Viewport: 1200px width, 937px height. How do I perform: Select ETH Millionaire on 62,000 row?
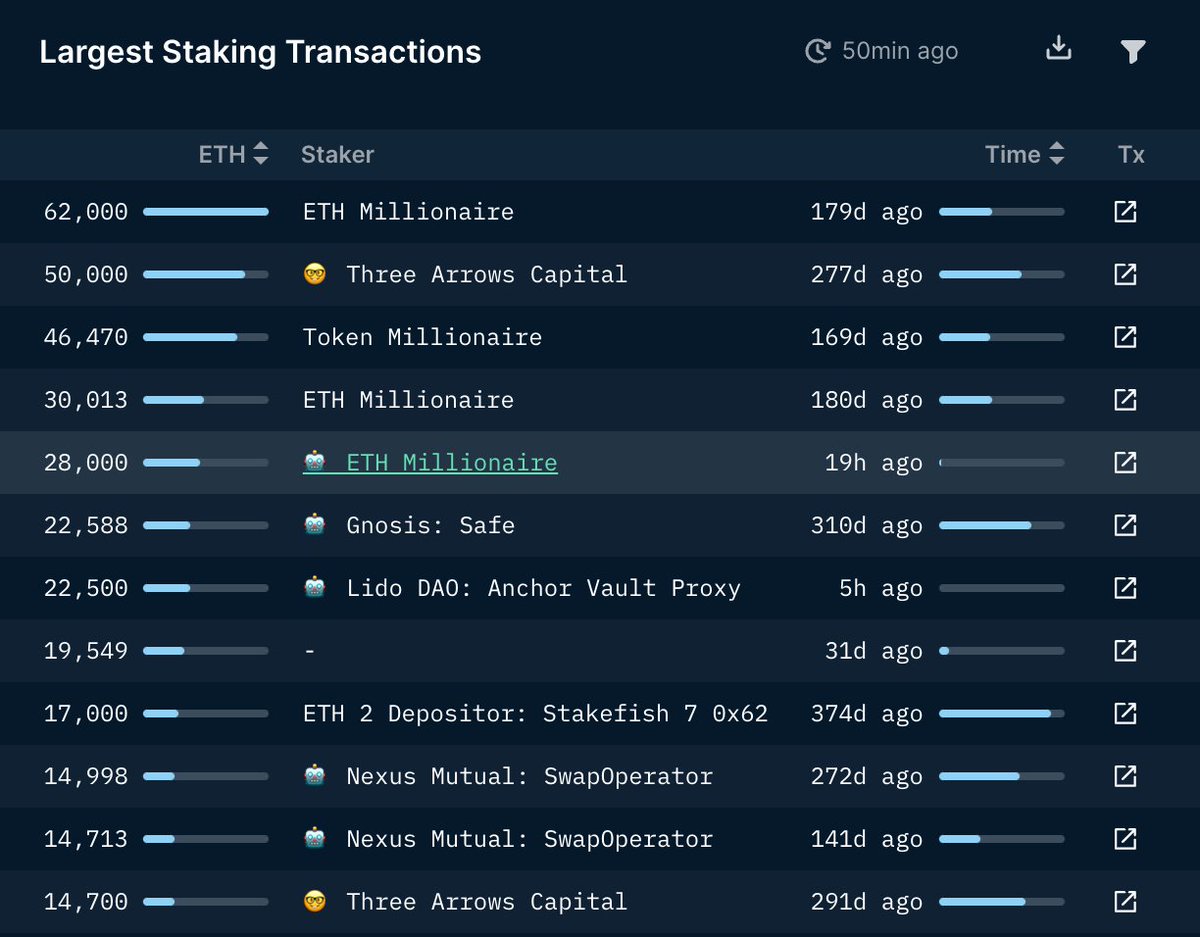408,211
